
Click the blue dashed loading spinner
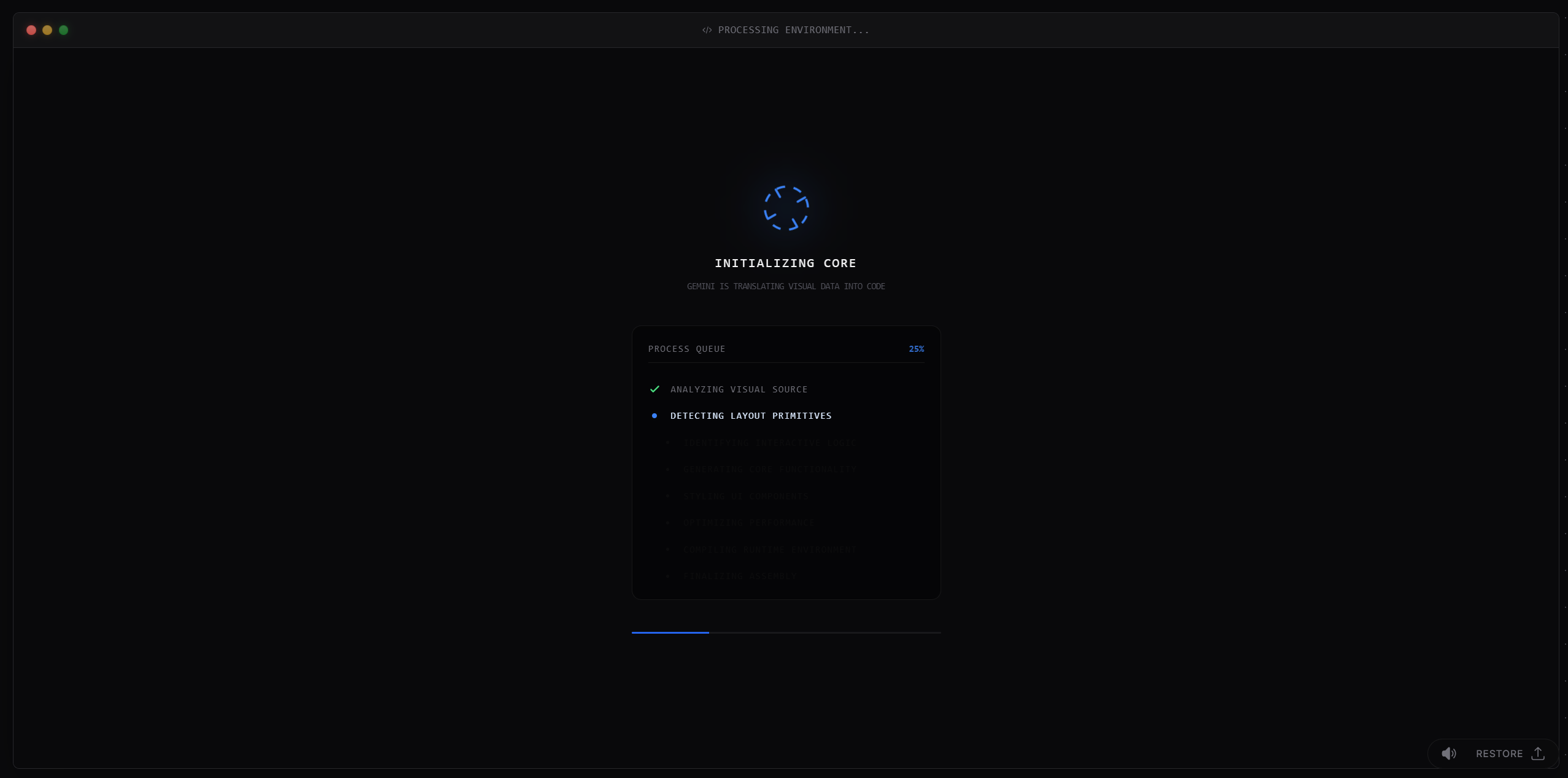[786, 208]
